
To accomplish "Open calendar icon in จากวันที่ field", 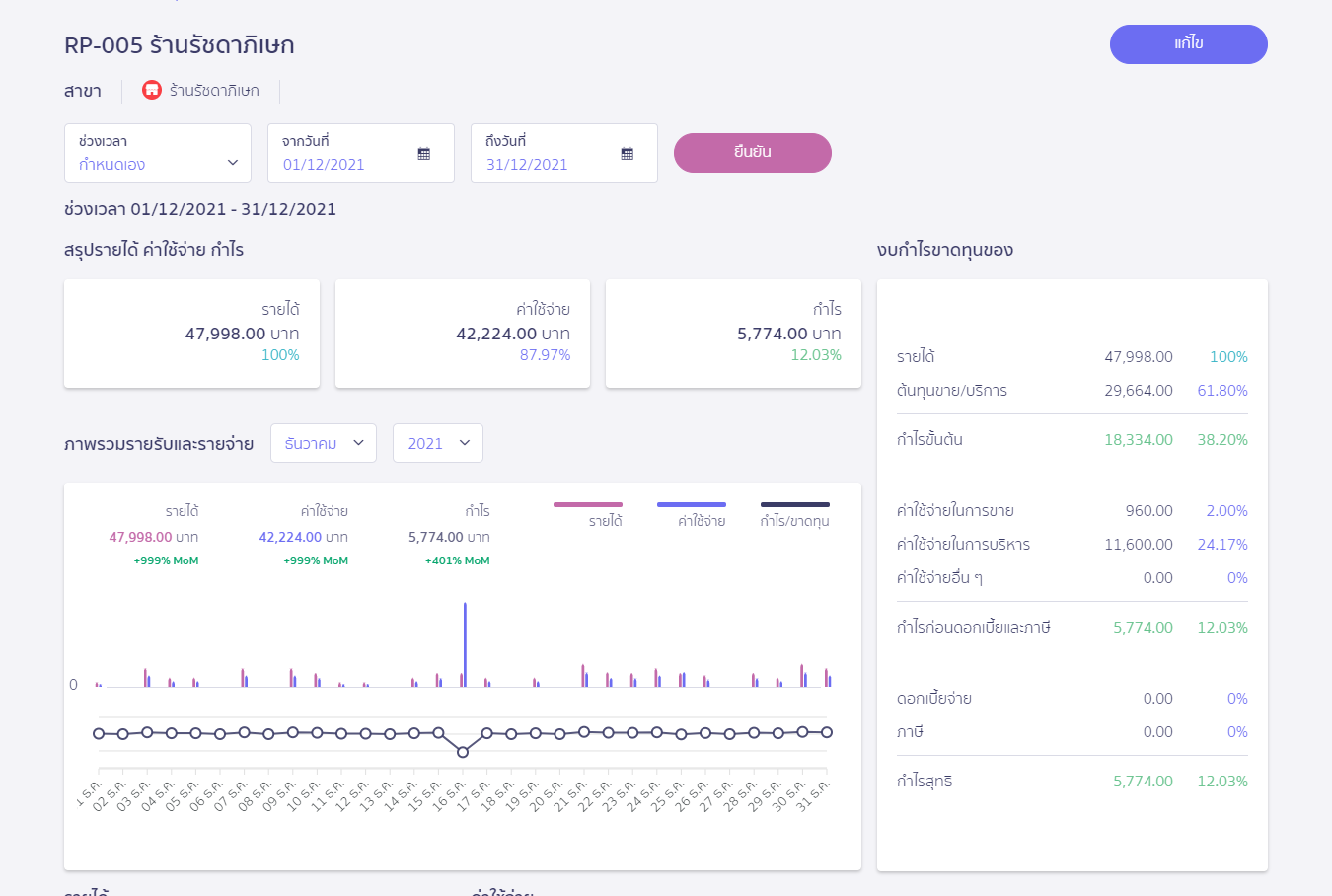I will [x=424, y=154].
